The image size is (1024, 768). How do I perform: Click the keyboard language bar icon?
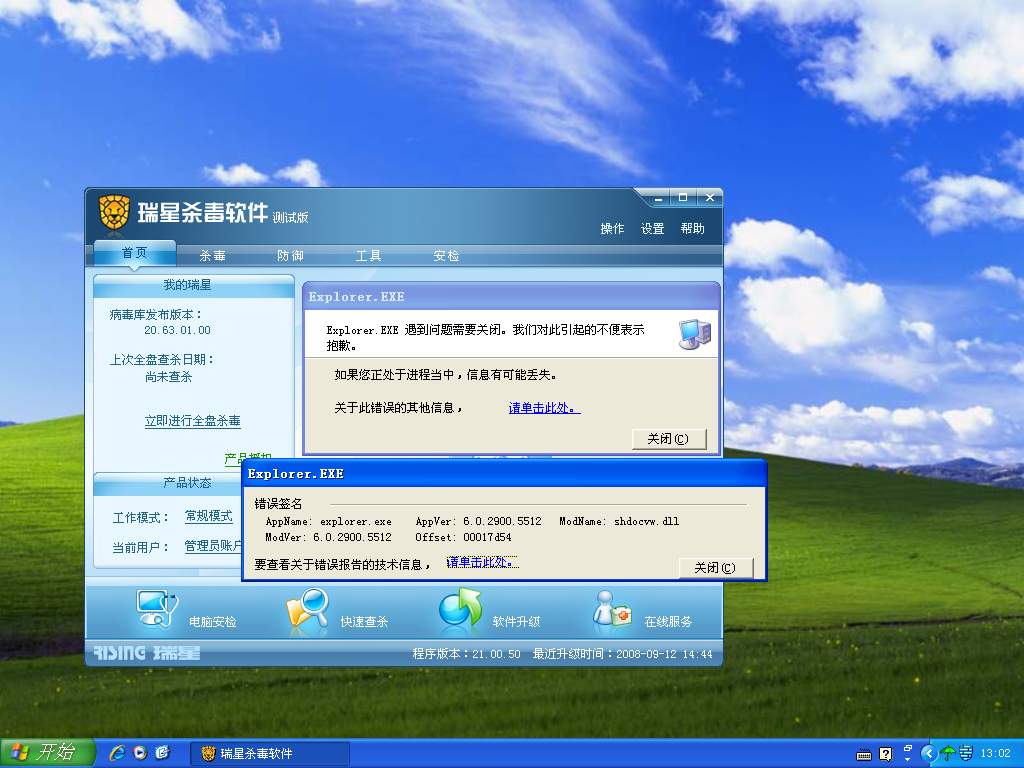point(864,756)
